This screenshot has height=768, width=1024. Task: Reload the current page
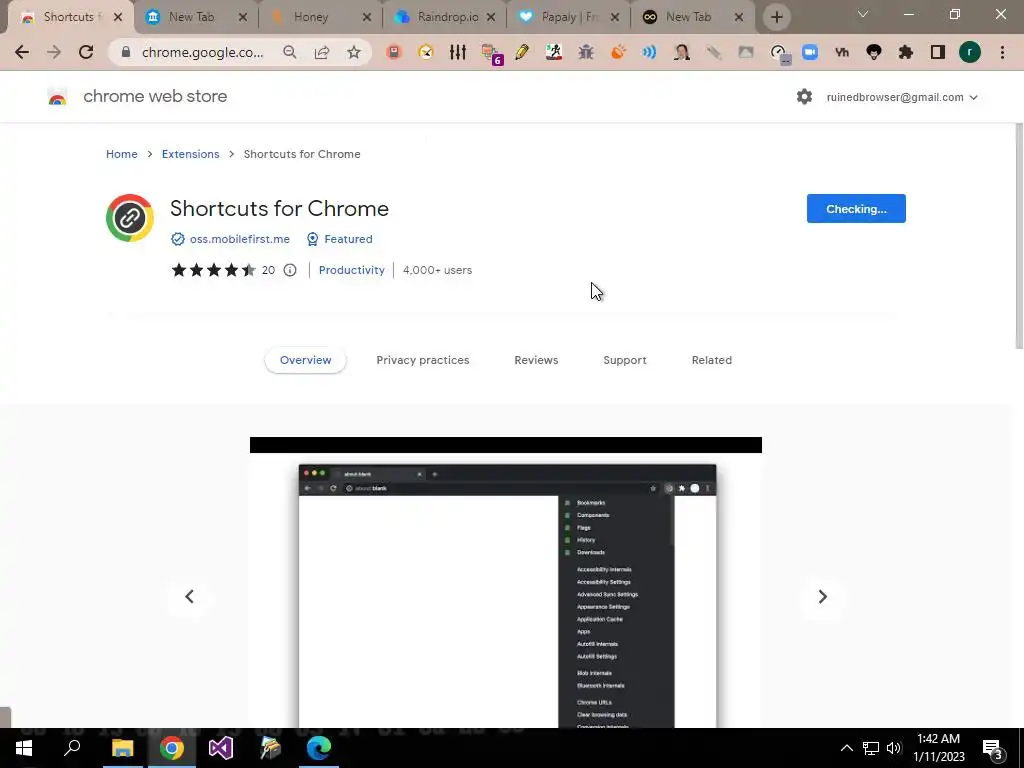pyautogui.click(x=86, y=52)
